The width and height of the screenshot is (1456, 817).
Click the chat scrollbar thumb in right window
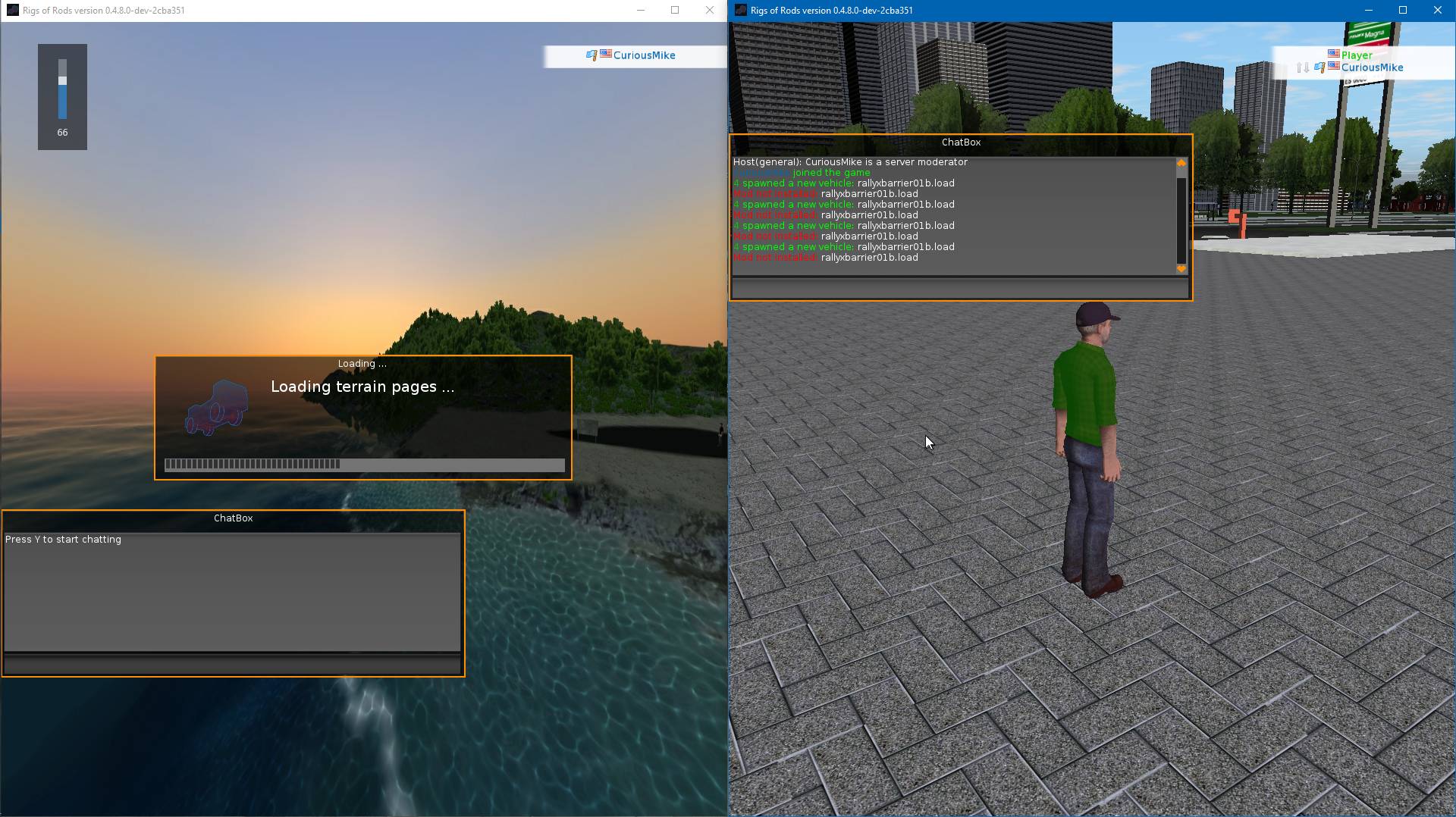tap(1181, 220)
